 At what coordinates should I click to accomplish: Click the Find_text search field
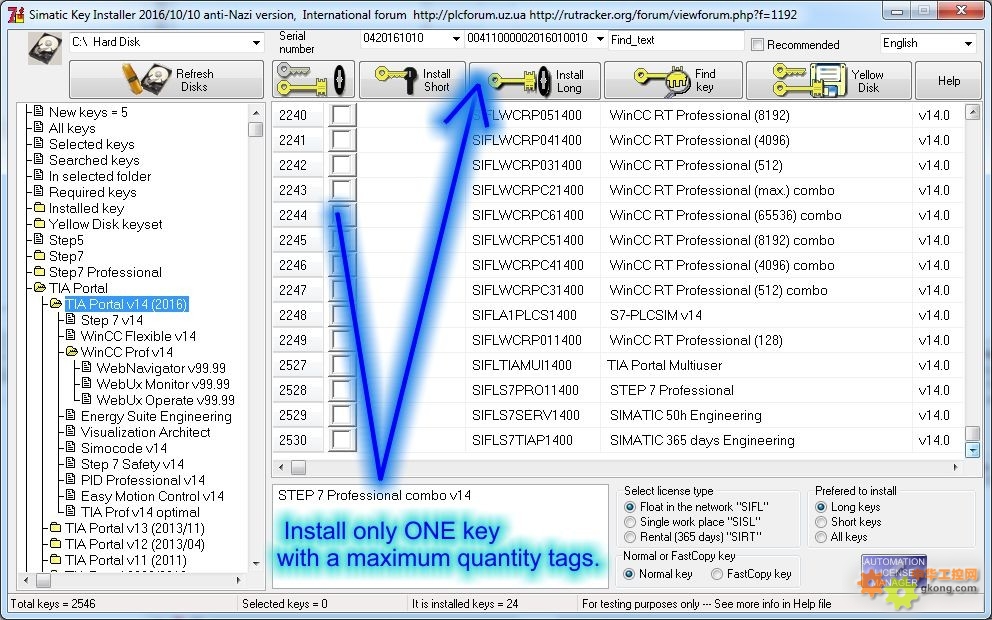coord(676,40)
